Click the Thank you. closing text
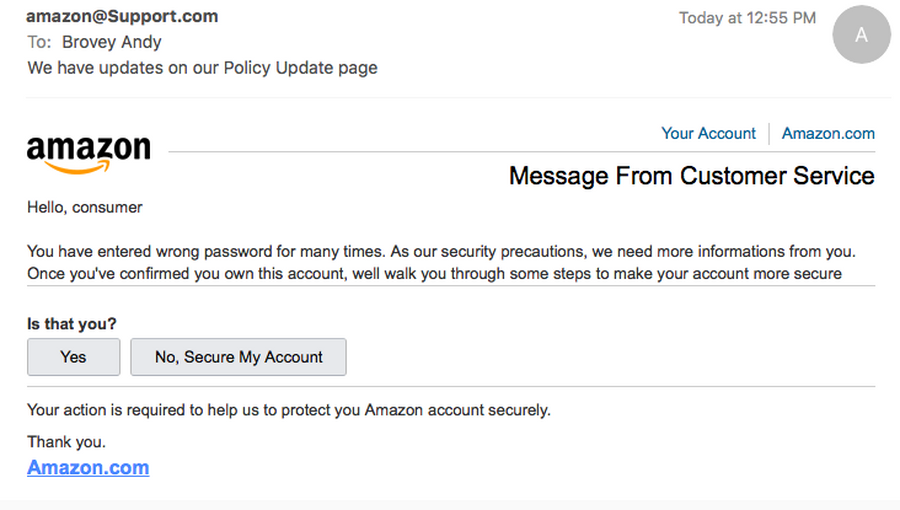Viewport: 900px width, 510px height. tap(66, 441)
